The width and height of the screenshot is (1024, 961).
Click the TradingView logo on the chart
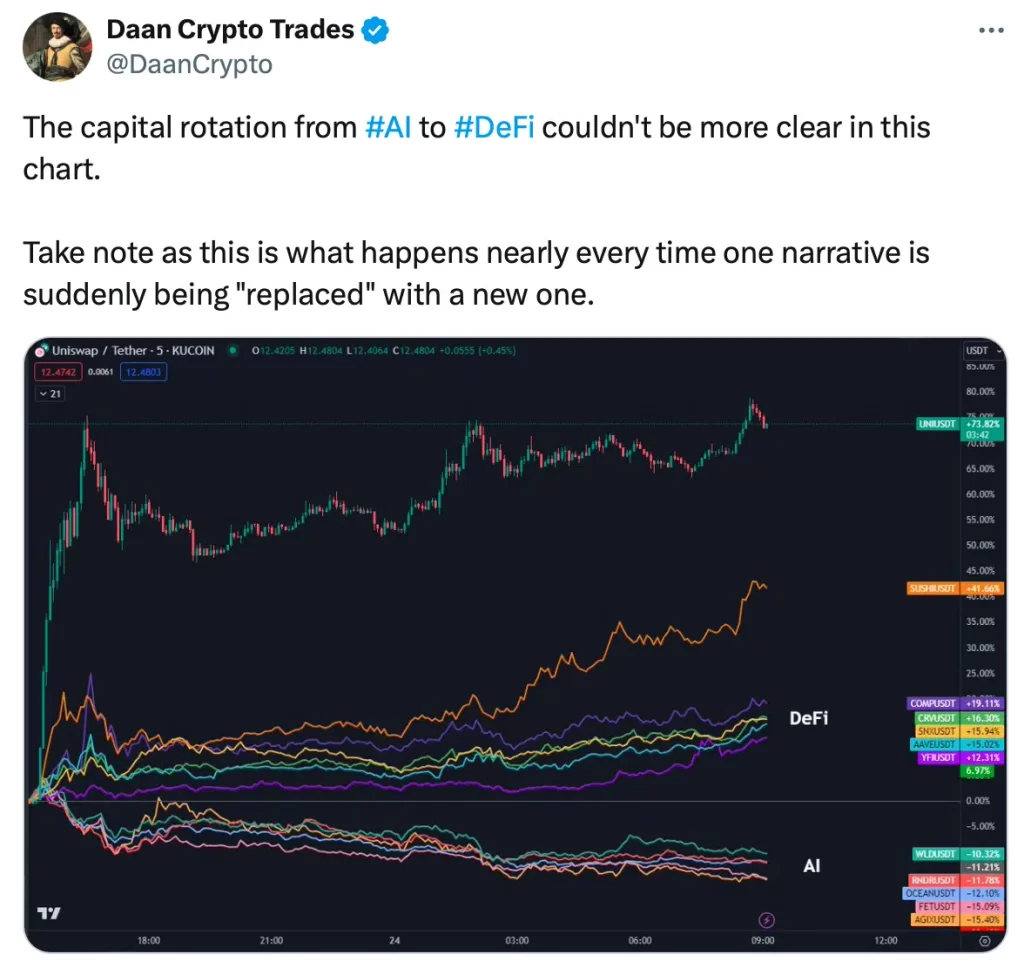click(47, 913)
